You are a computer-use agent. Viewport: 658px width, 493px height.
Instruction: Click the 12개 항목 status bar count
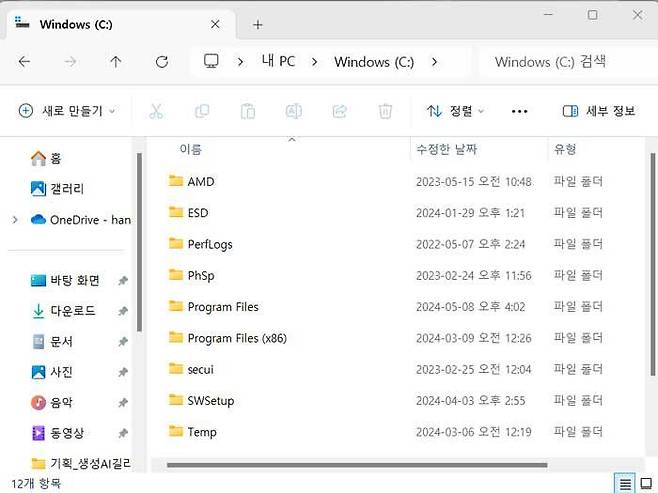pyautogui.click(x=36, y=483)
